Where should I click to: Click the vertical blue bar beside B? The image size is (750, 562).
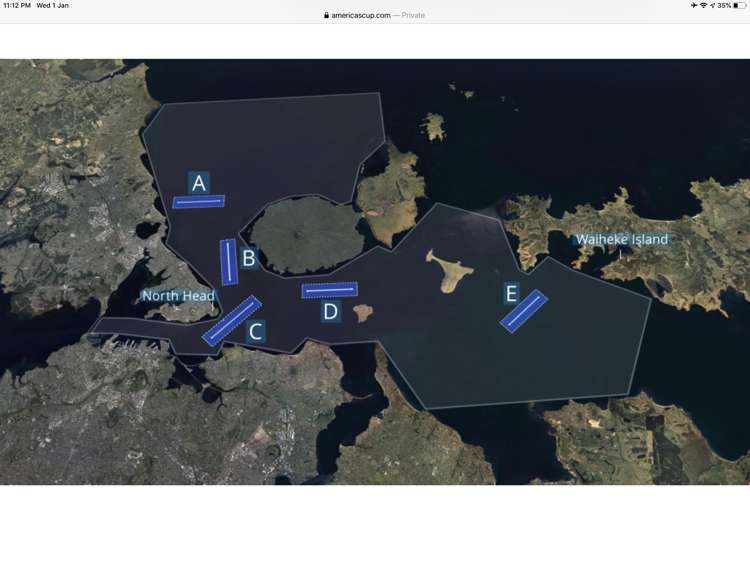[x=229, y=262]
